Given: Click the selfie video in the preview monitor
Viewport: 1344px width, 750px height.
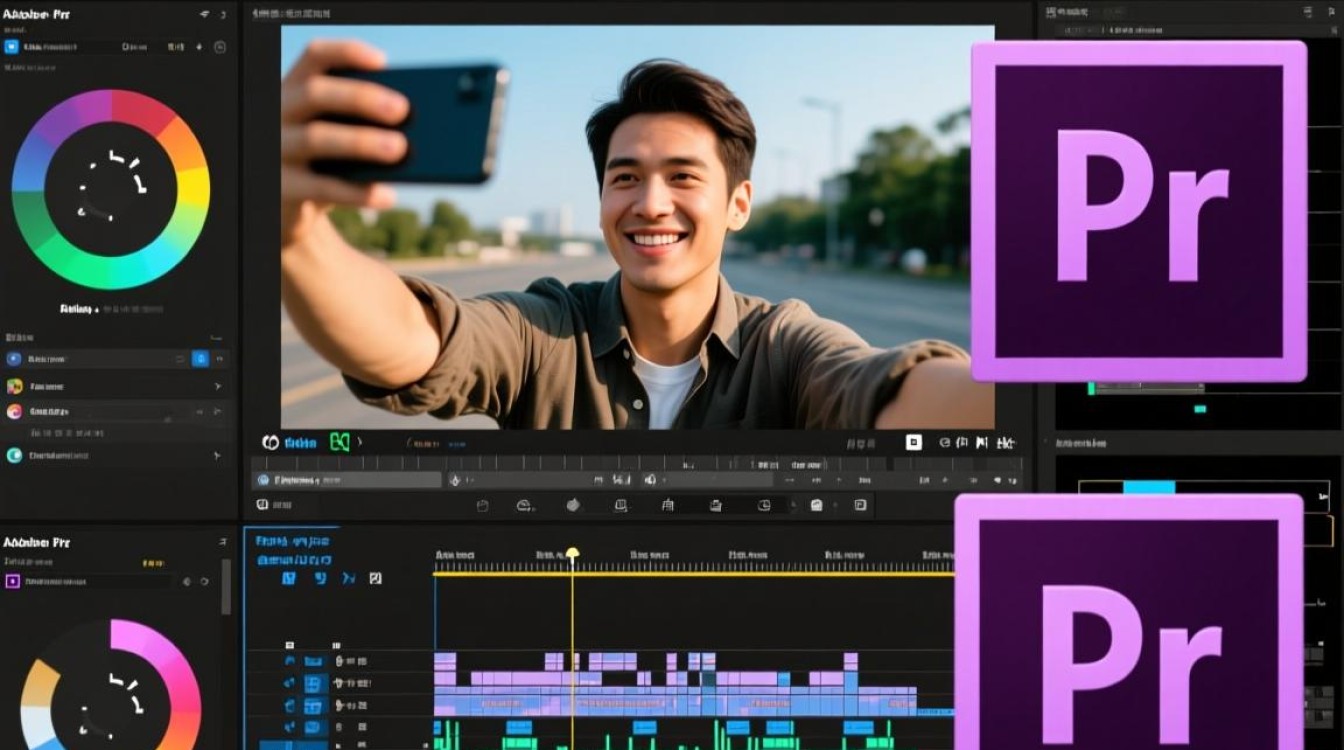Looking at the screenshot, I should (637, 227).
